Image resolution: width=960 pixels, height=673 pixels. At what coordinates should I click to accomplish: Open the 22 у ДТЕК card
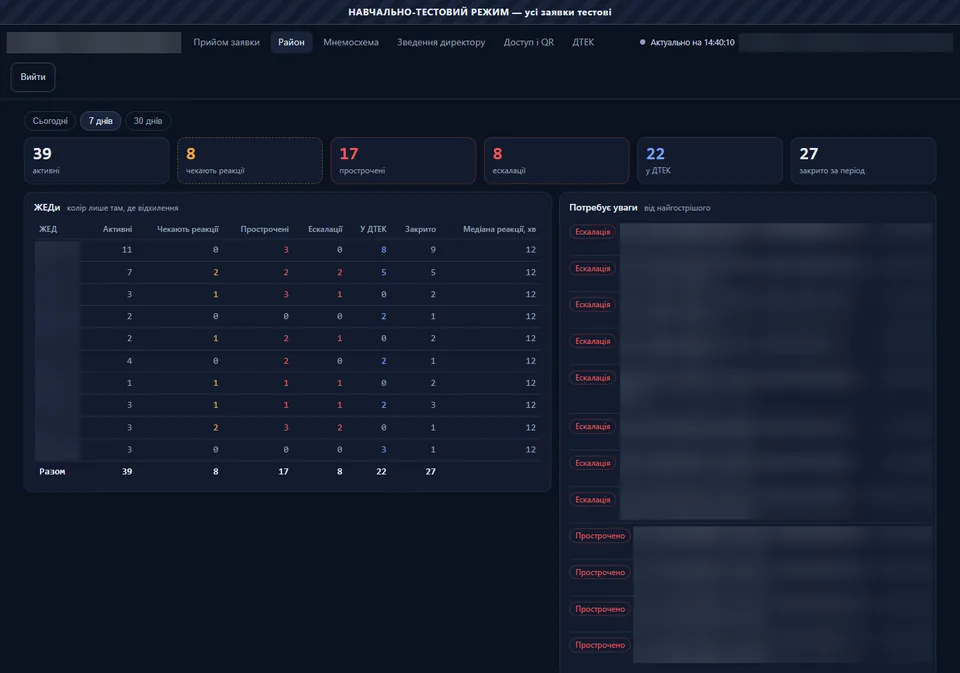tap(710, 160)
